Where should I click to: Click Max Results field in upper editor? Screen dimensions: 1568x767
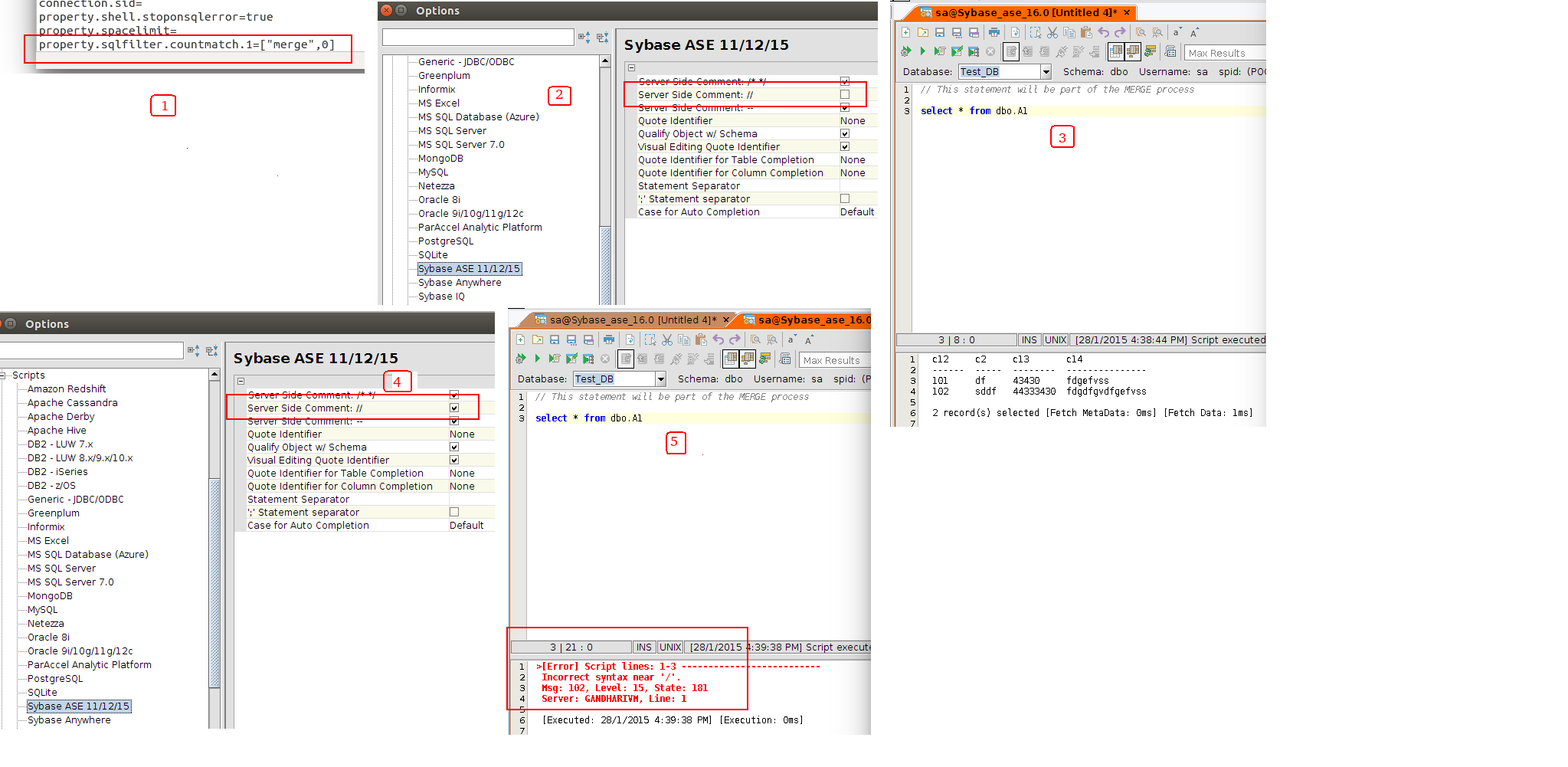[1225, 53]
